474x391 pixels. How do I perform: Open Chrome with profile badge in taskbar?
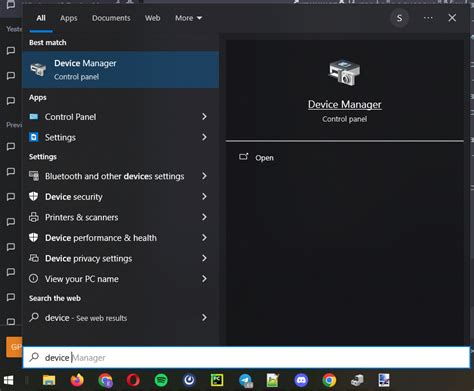pyautogui.click(x=105, y=380)
